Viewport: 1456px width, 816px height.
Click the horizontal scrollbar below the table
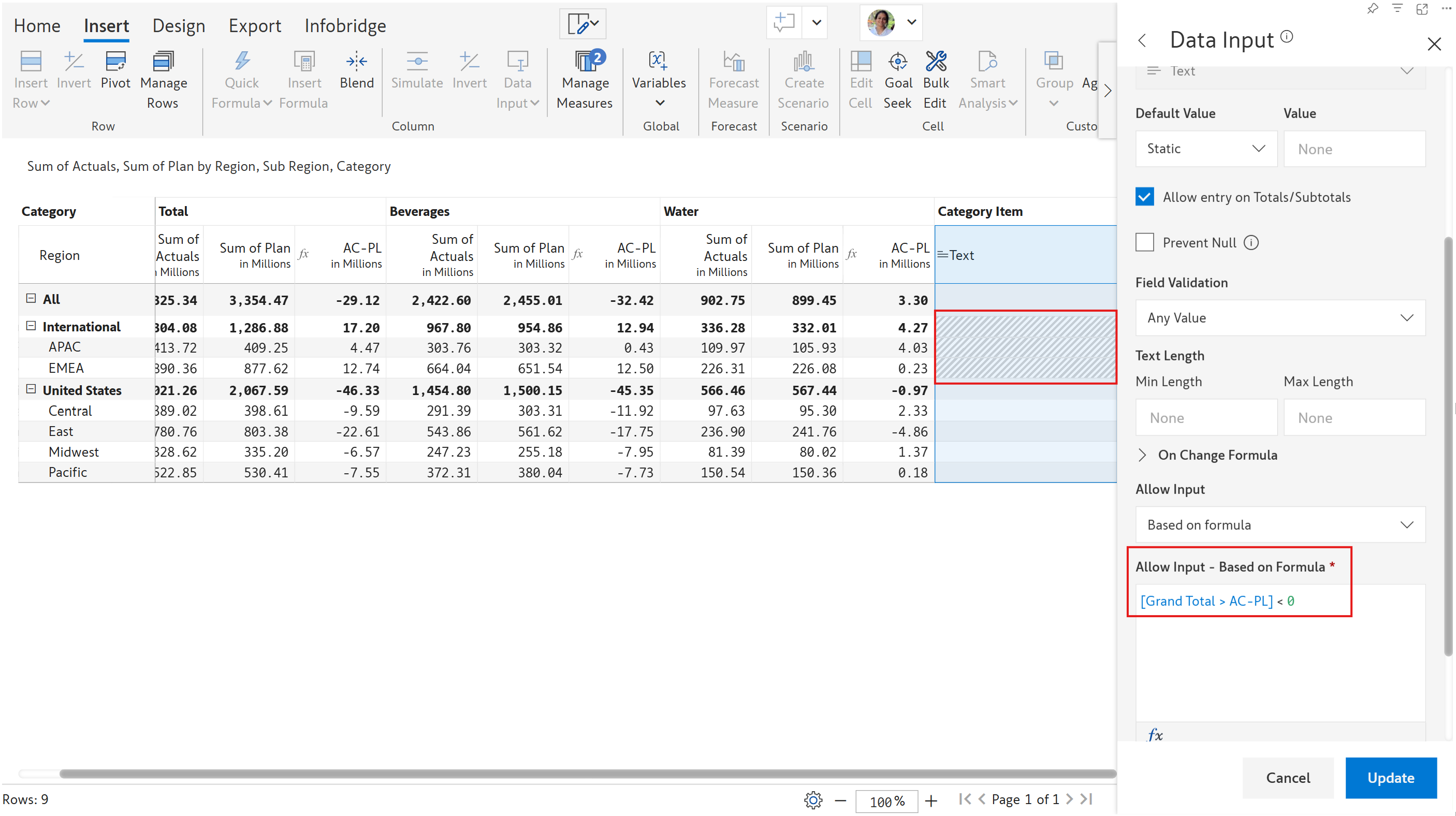point(565,773)
